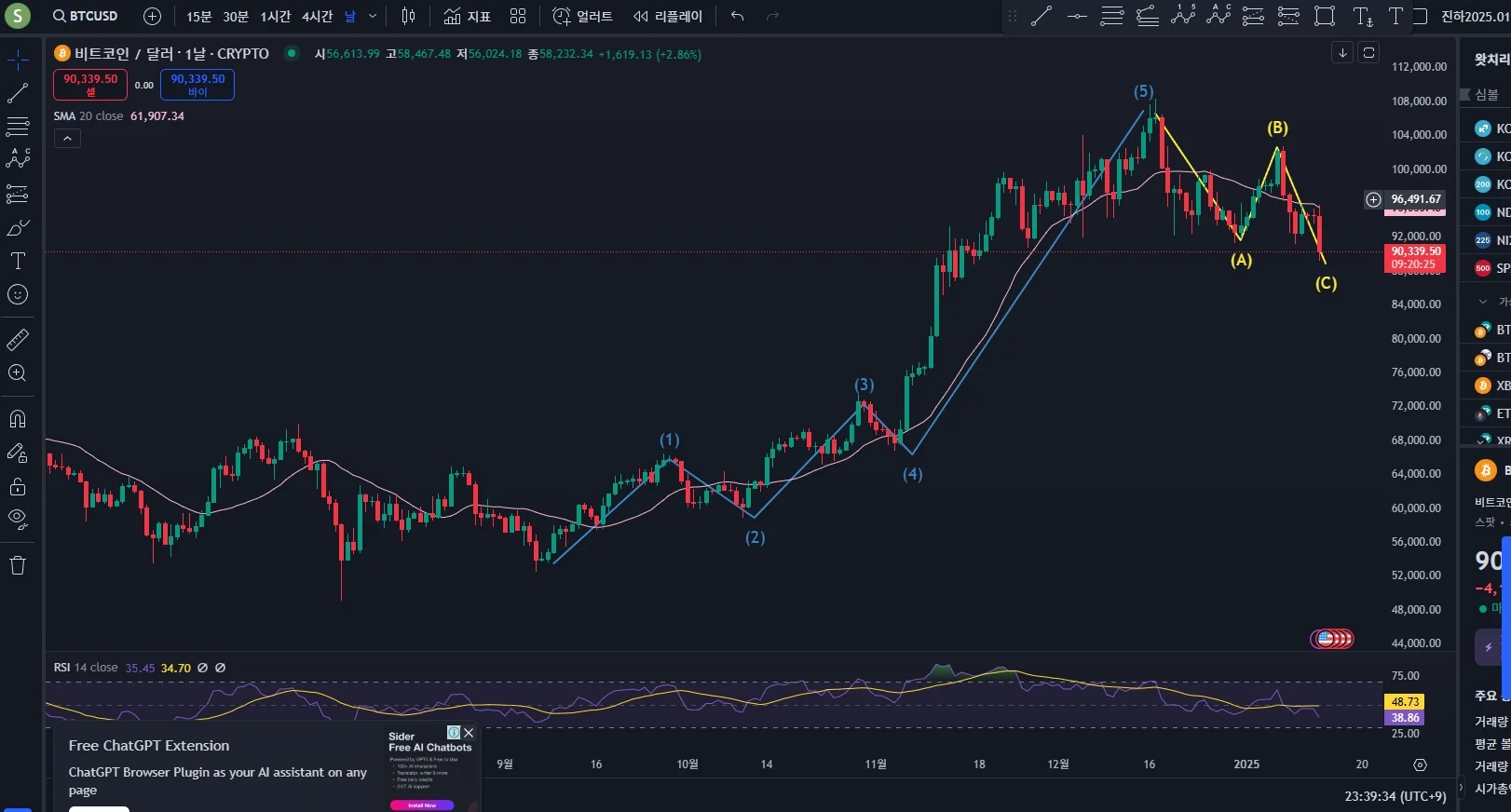
Task: Pick the short position tool in favorites toolbar
Action: click(1288, 16)
